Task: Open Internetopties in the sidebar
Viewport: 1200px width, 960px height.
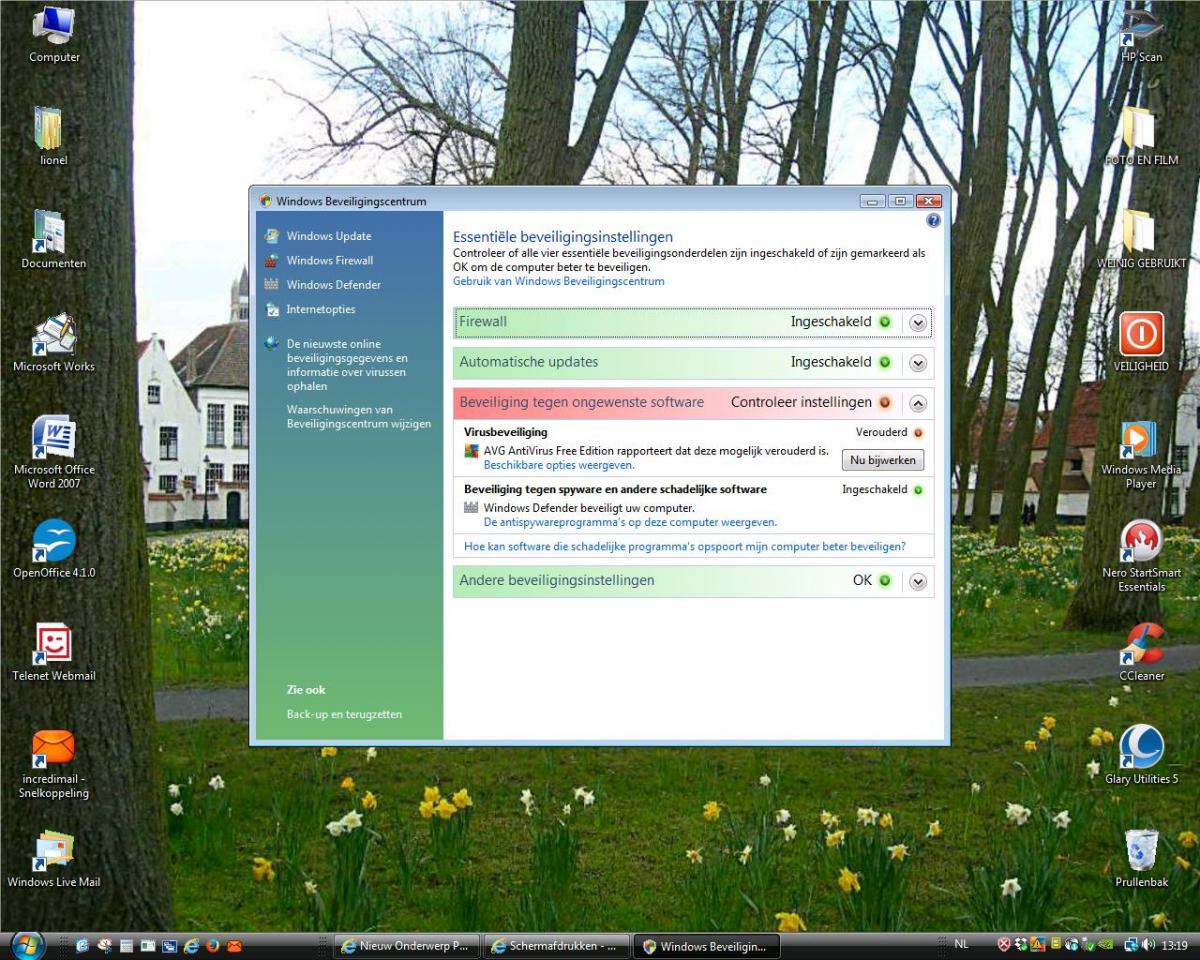Action: point(320,309)
